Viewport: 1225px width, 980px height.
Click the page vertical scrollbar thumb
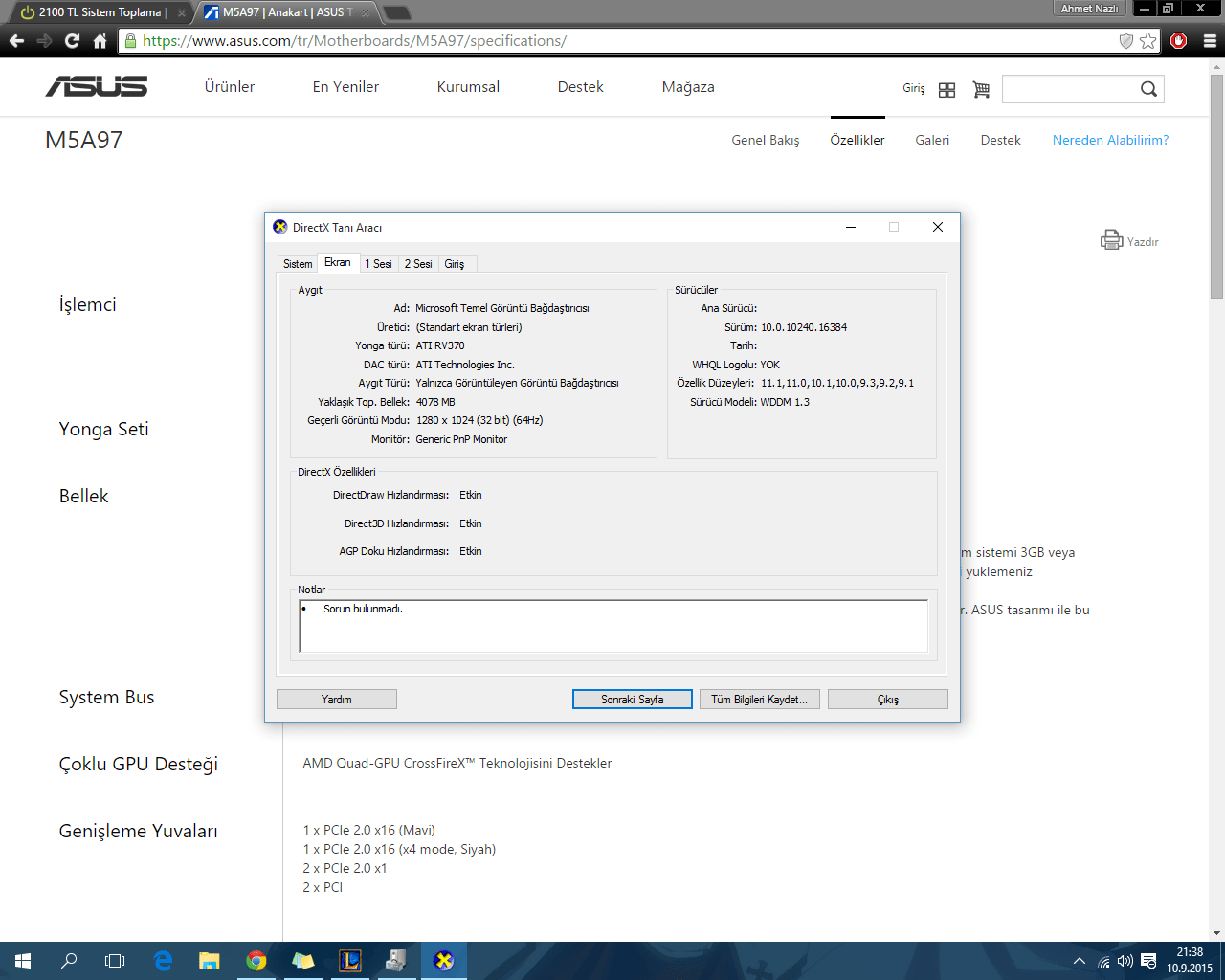tap(1217, 187)
